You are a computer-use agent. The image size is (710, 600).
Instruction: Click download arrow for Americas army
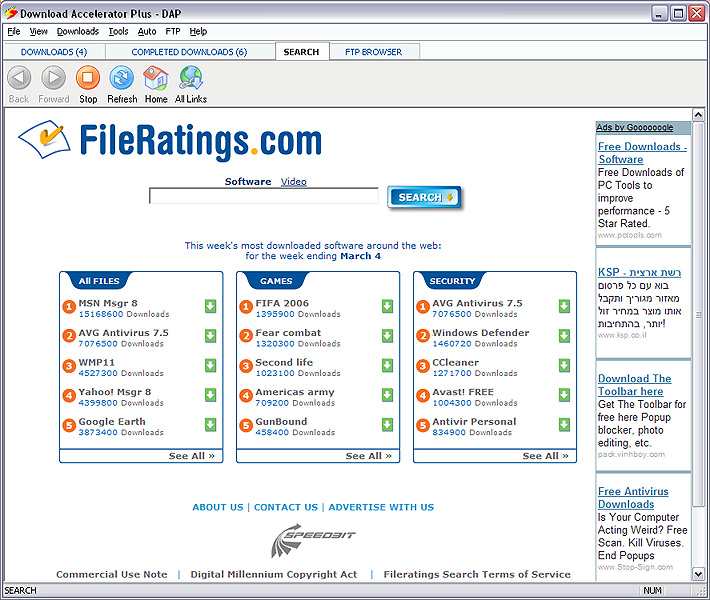(x=387, y=395)
